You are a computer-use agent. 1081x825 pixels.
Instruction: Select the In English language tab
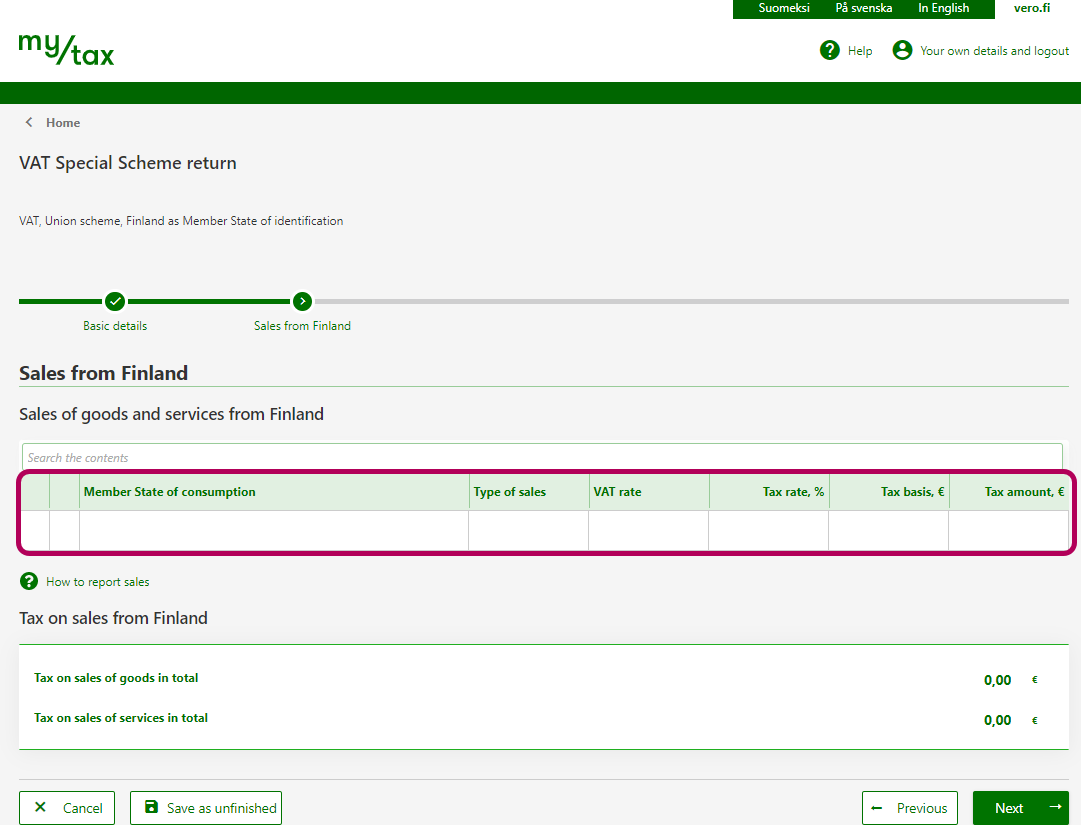943,8
